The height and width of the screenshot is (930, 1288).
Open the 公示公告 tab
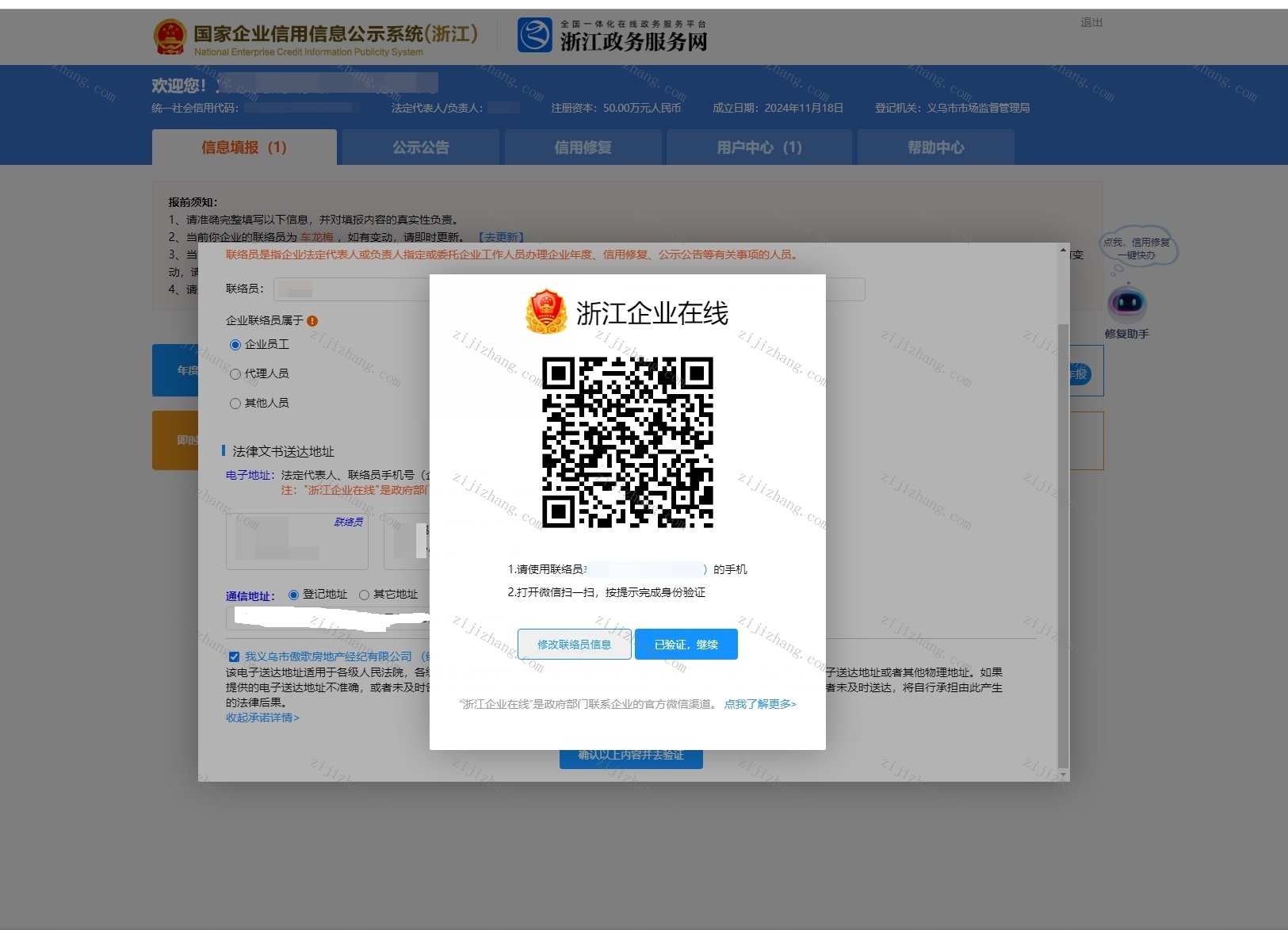(x=421, y=147)
